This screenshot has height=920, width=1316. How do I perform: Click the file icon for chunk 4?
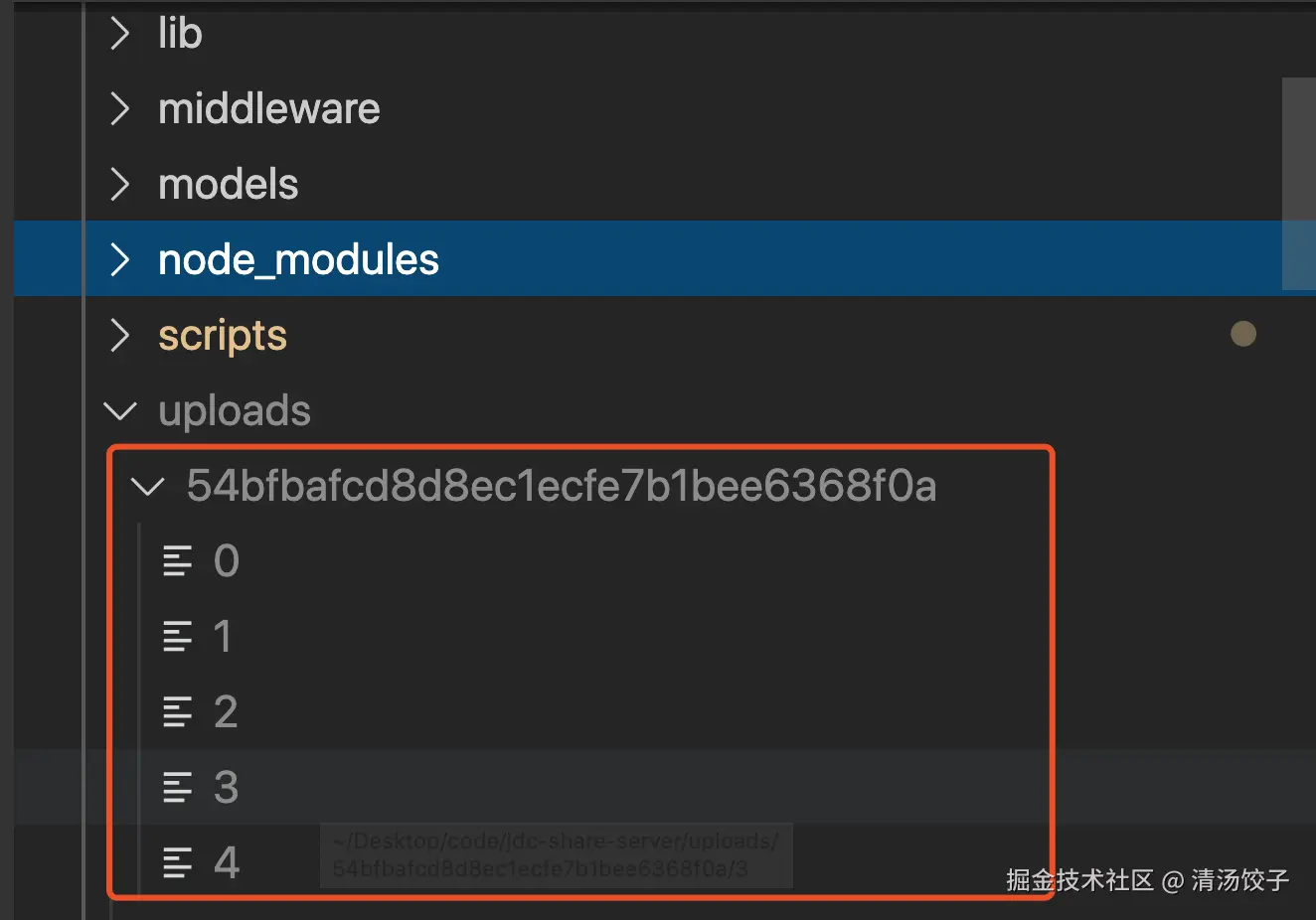click(x=177, y=862)
